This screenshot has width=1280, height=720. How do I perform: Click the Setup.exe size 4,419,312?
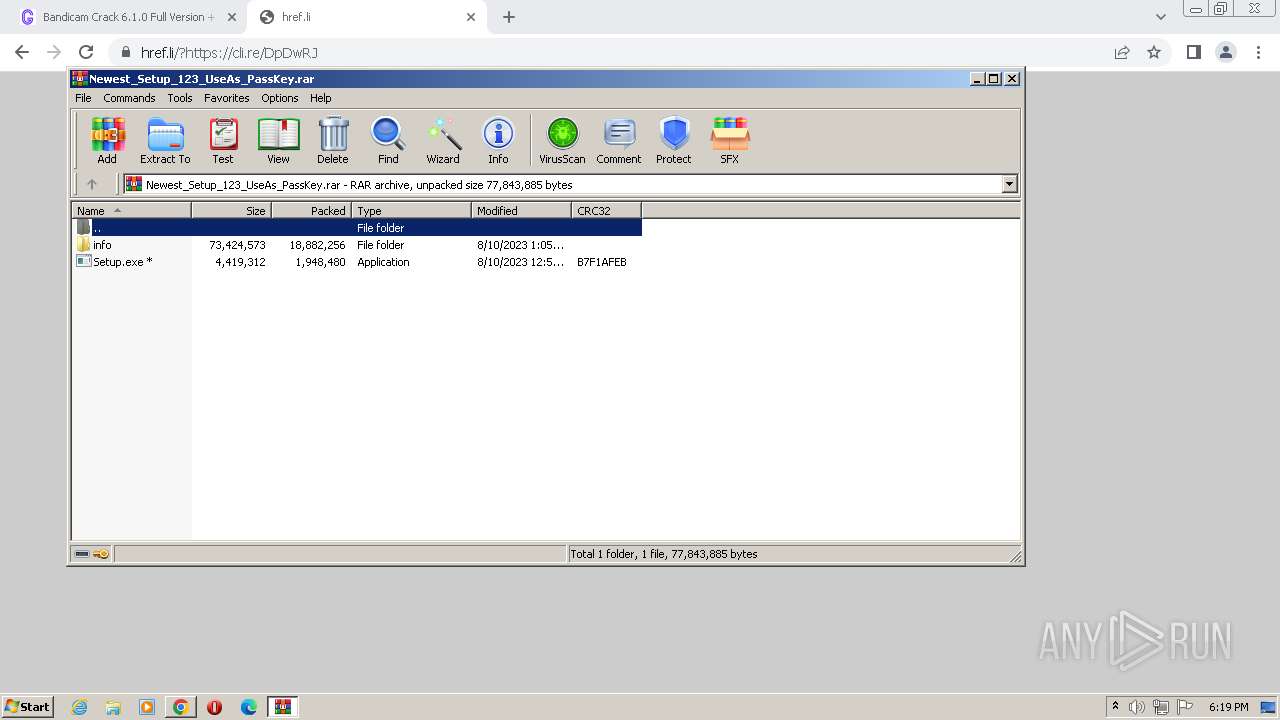[240, 262]
